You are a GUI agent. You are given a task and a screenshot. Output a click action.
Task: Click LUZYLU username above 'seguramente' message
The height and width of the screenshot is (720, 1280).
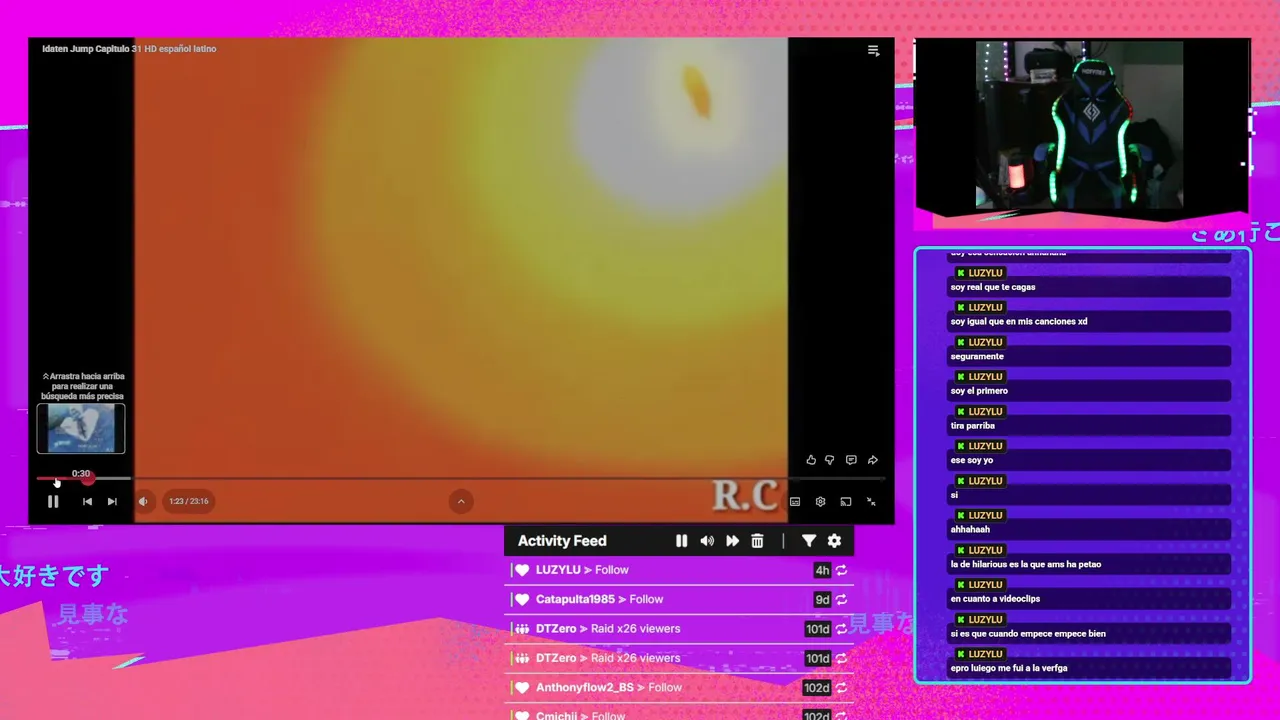pos(985,342)
